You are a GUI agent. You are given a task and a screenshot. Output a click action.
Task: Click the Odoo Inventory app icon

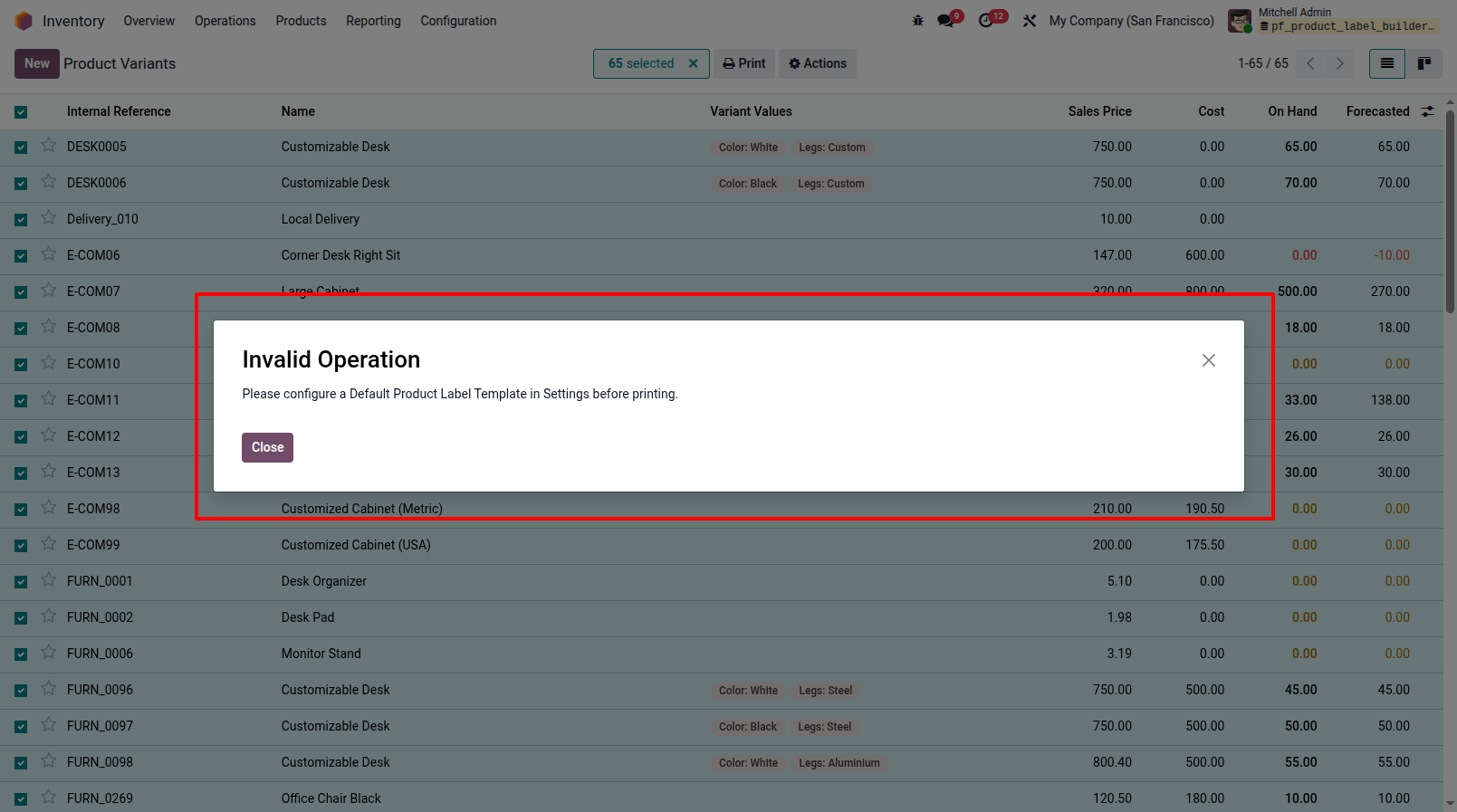(x=24, y=21)
